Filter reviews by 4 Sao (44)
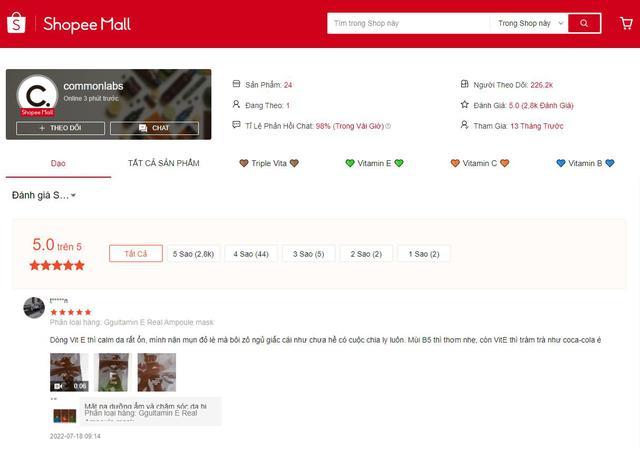Image resolution: width=640 pixels, height=455 pixels. tap(251, 253)
